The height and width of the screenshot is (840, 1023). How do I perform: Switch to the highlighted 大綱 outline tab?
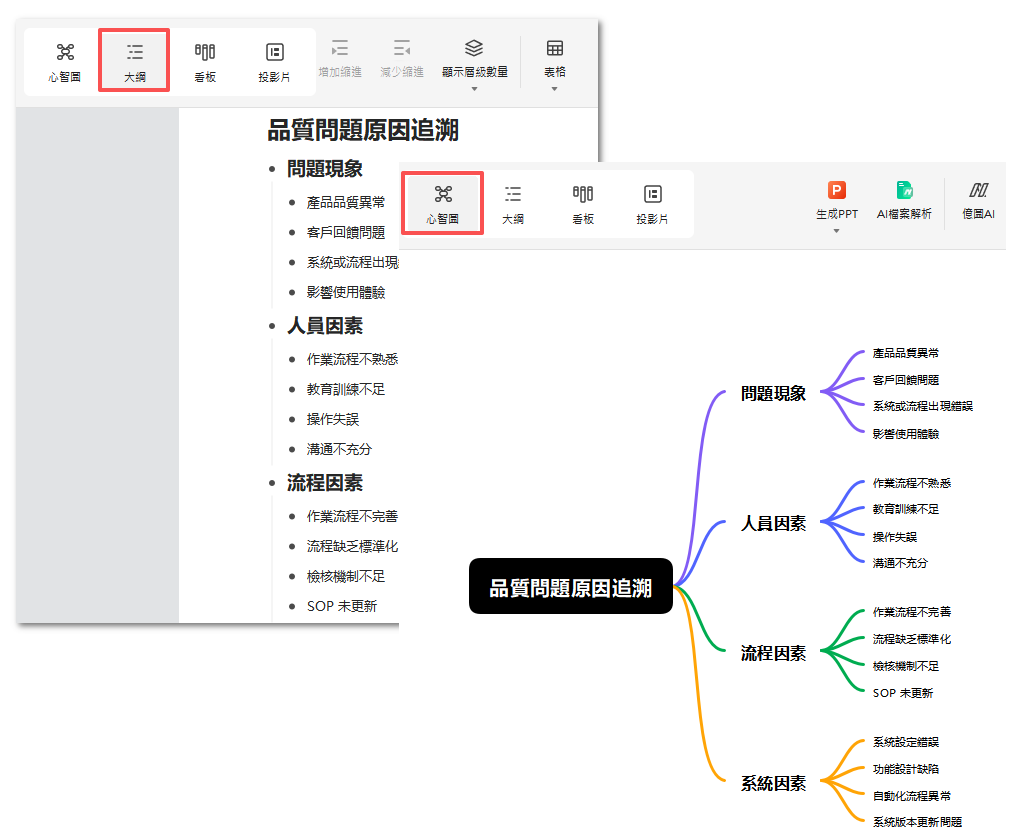pos(134,60)
